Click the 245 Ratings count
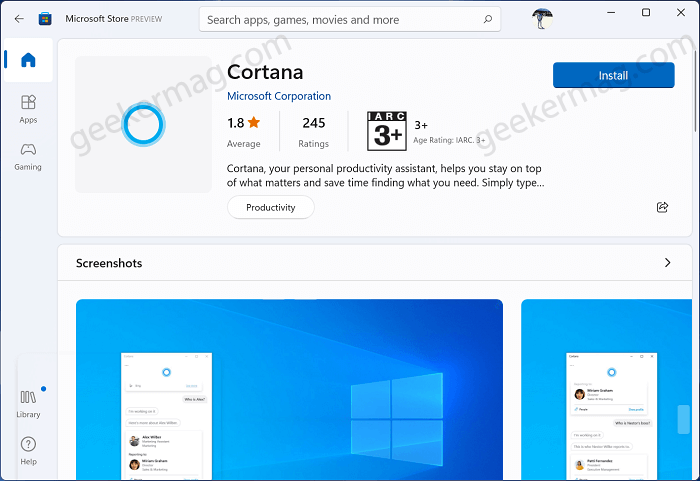700x481 pixels. [x=313, y=132]
